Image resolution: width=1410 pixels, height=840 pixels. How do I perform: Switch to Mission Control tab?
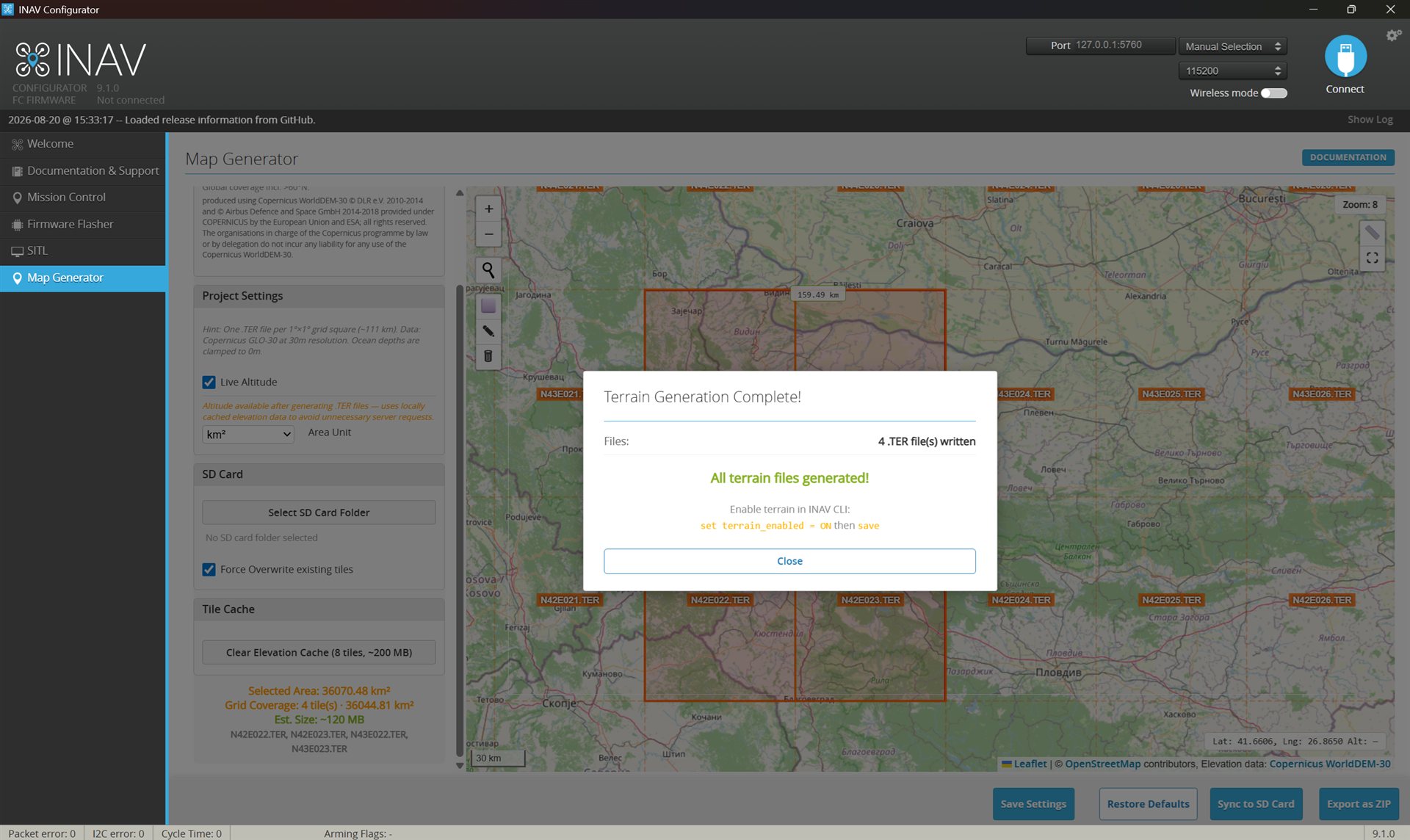83,198
